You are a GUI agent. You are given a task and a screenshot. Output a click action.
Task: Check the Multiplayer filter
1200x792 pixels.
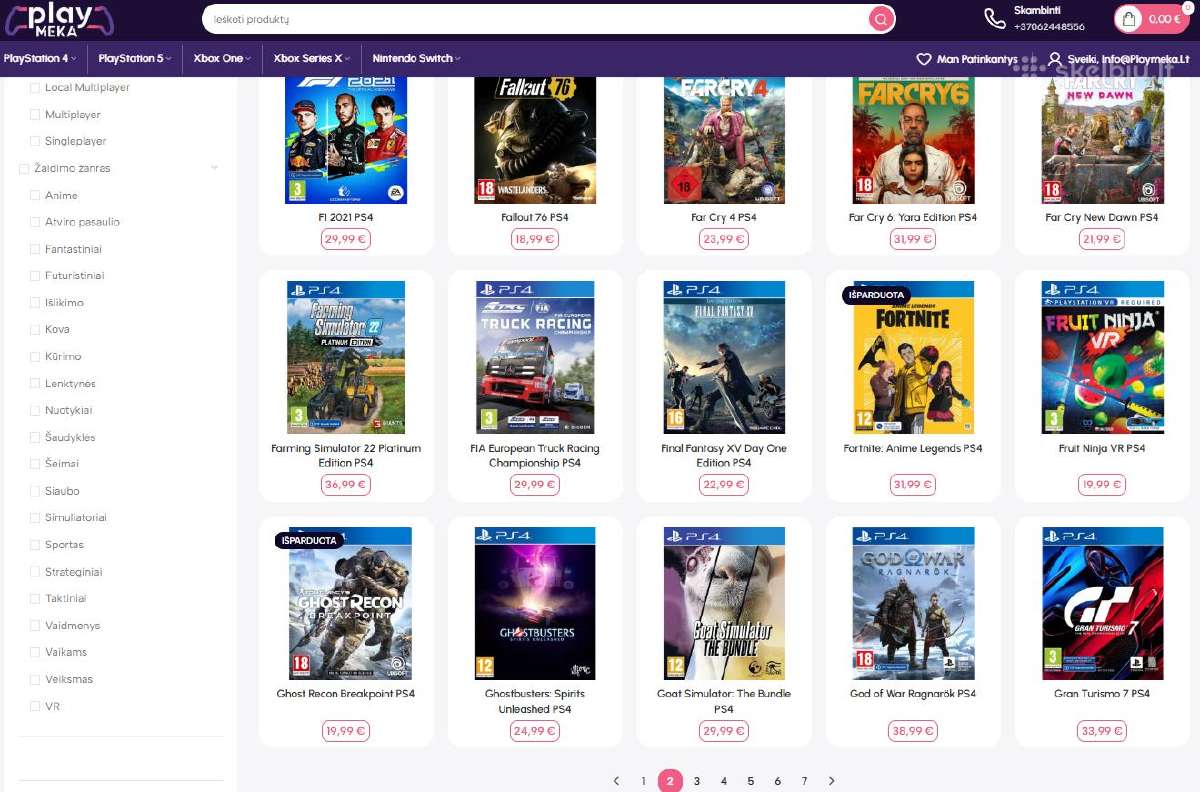(36, 115)
